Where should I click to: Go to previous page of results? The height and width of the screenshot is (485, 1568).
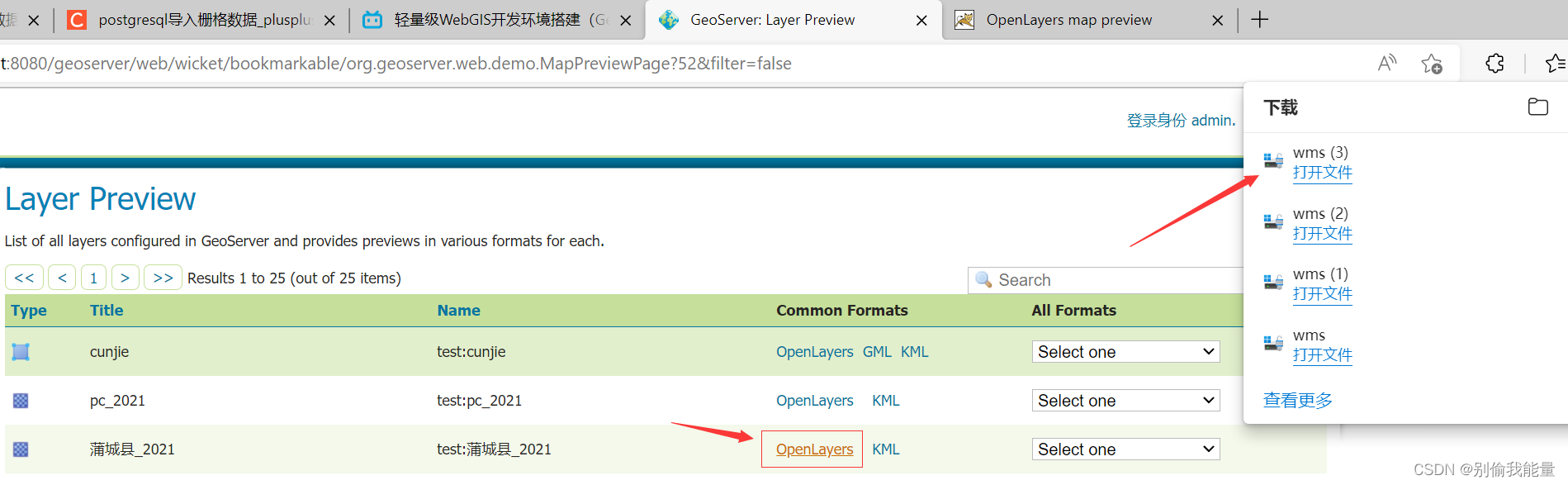click(62, 278)
